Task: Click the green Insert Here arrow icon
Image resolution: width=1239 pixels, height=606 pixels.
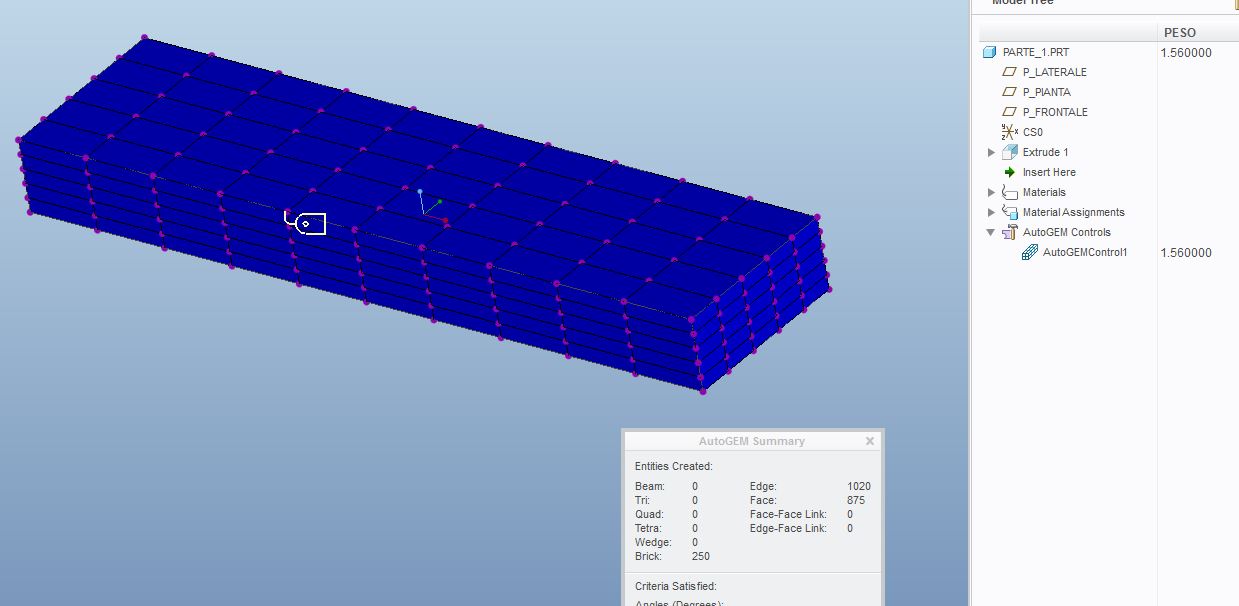Action: coord(1009,172)
